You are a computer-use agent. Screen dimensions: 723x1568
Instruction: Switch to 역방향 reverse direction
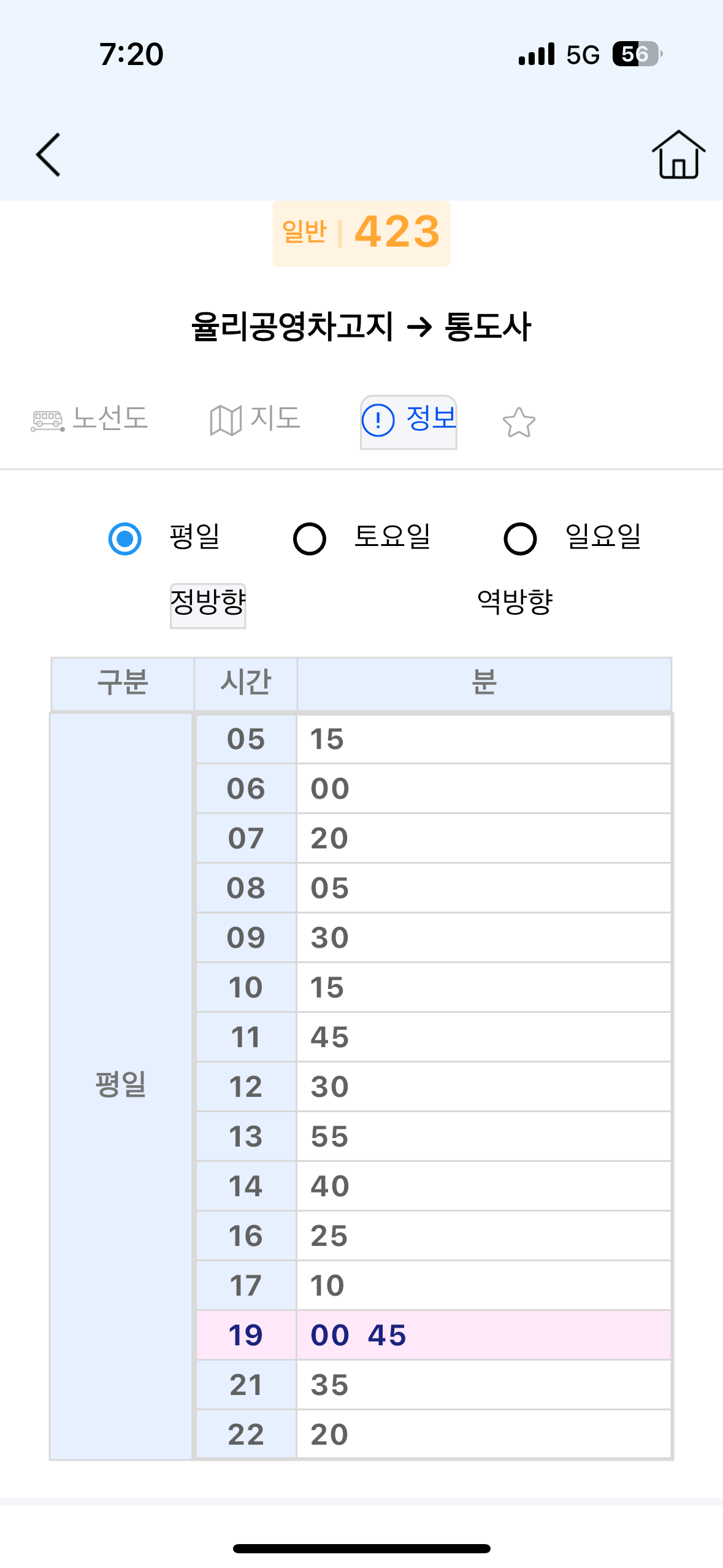[x=515, y=602]
